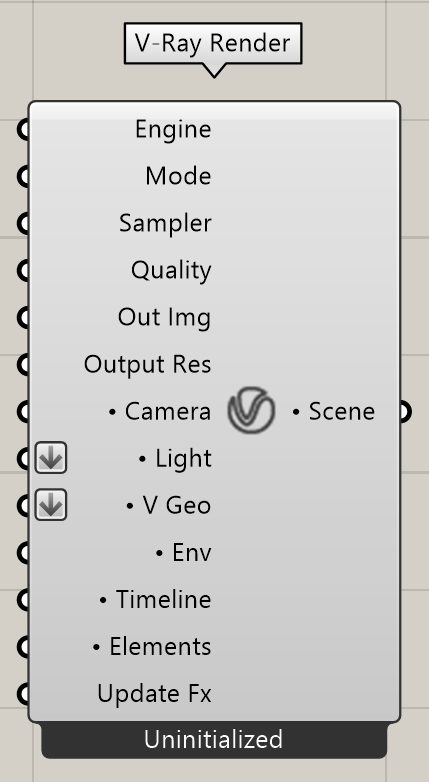Screen dimensions: 429x782
Task: Click the V-Ray logo icon in component center
Action: coord(251,411)
